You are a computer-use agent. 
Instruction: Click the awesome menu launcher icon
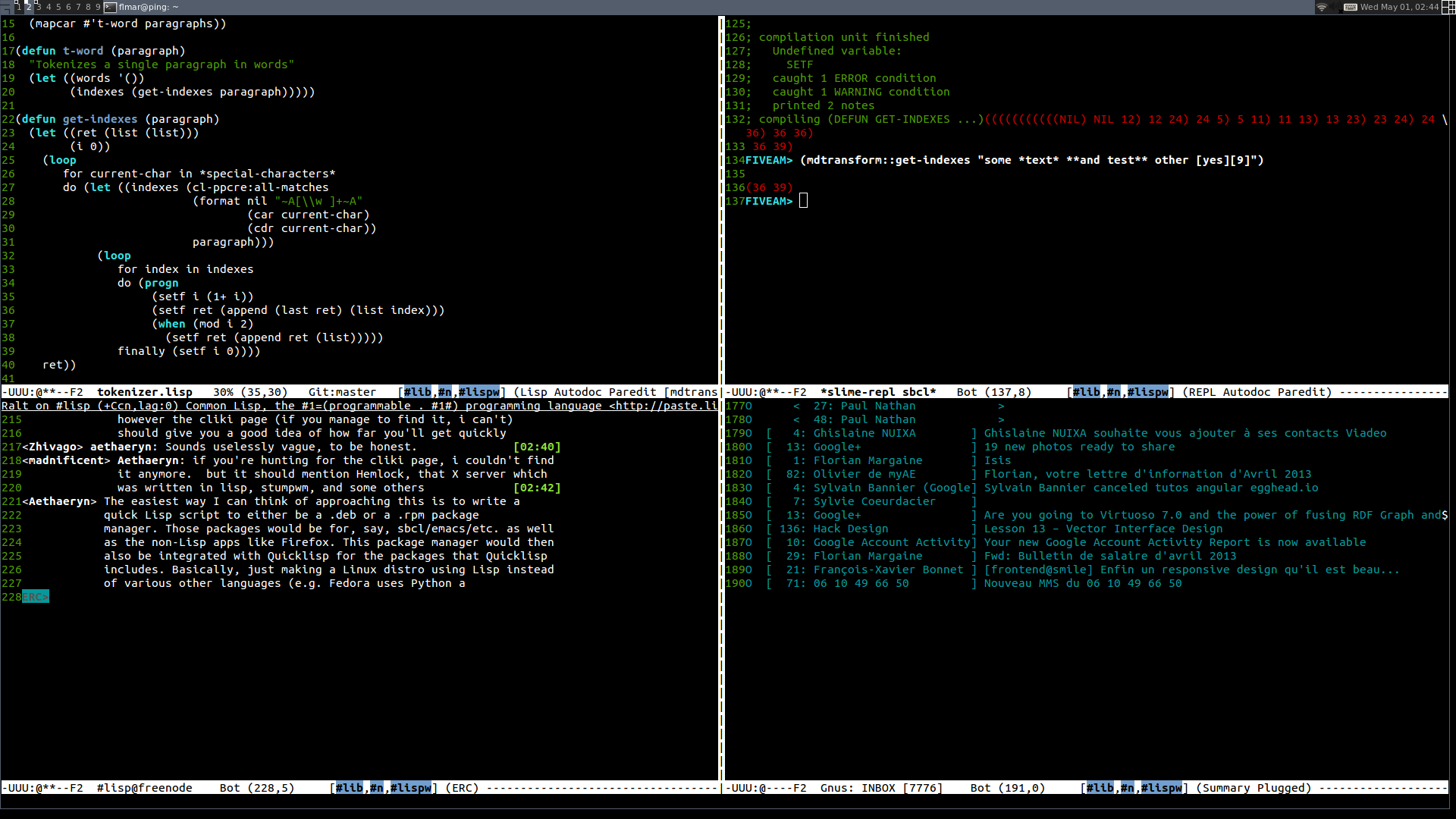pyautogui.click(x=6, y=7)
